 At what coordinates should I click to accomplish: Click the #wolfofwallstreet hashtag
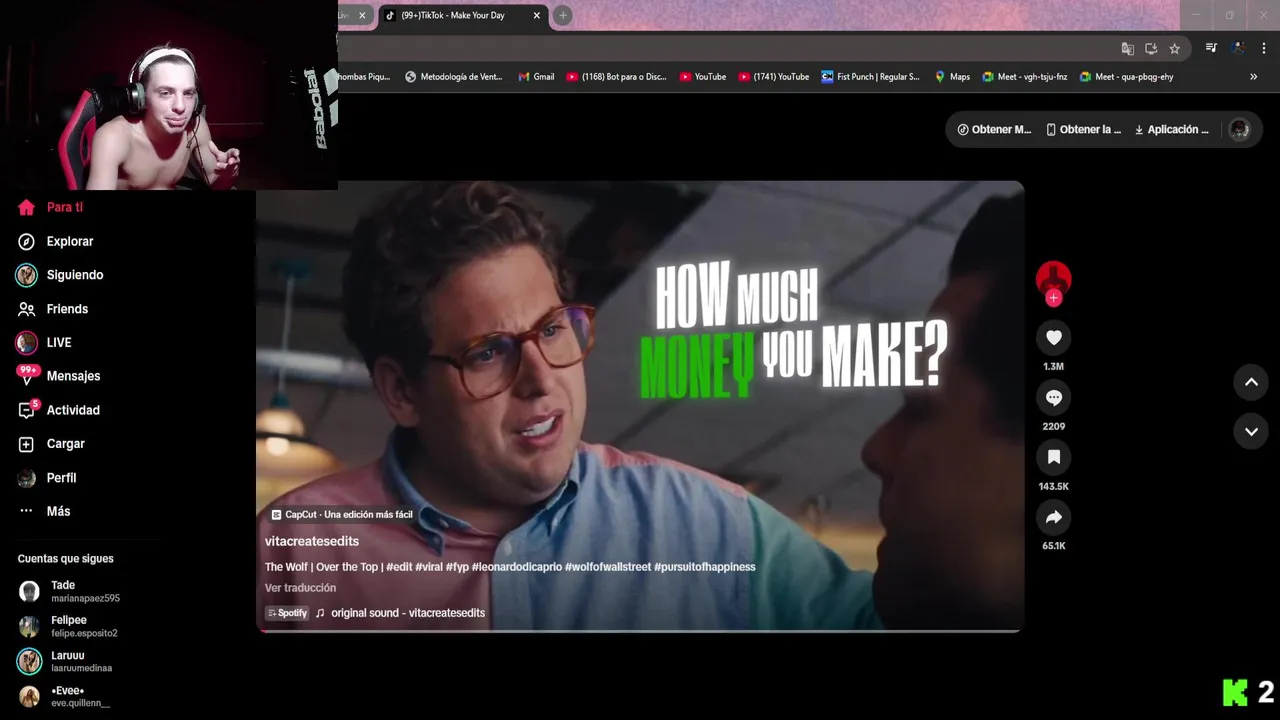click(608, 567)
